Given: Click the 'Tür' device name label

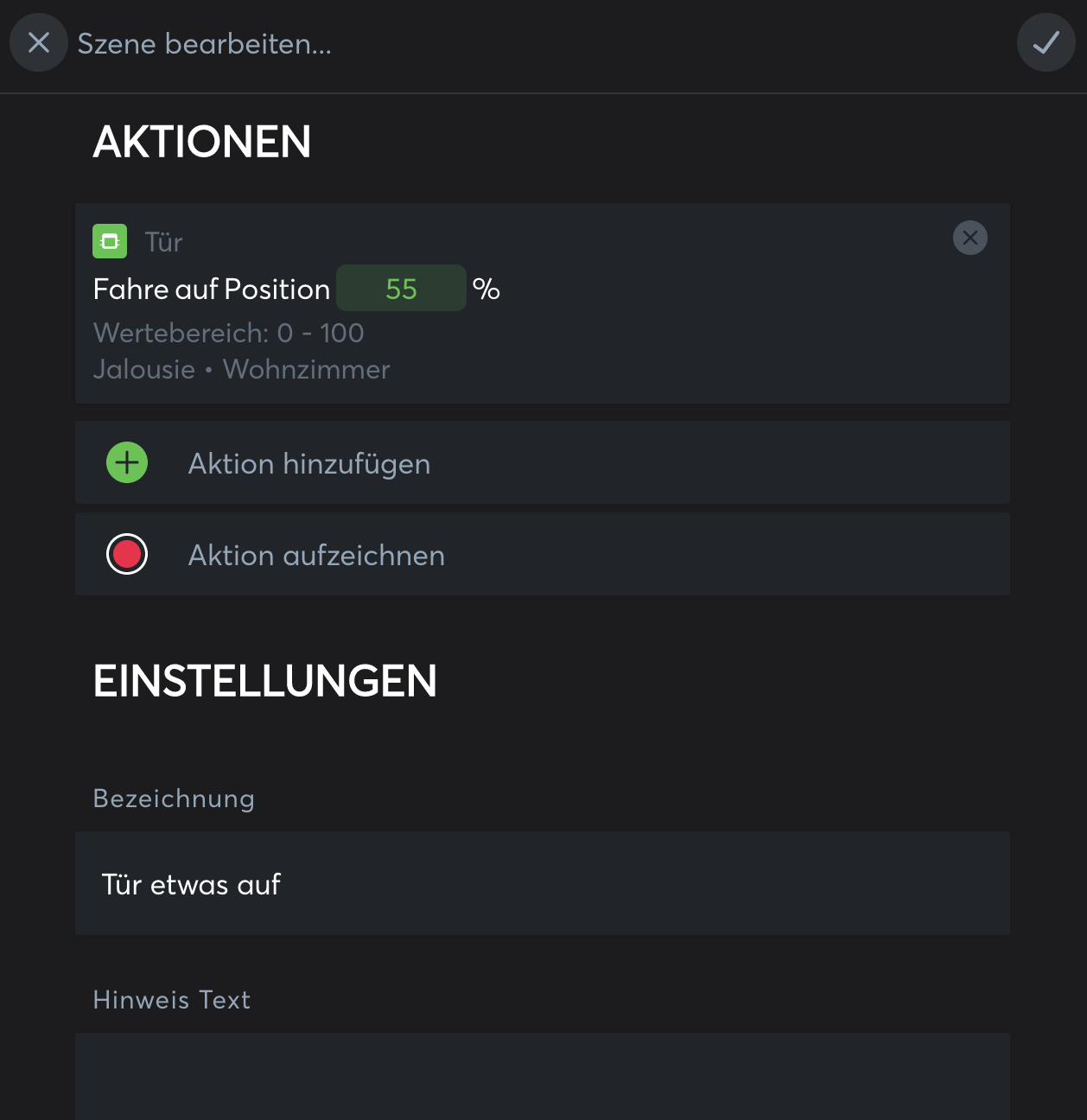Looking at the screenshot, I should (x=163, y=243).
